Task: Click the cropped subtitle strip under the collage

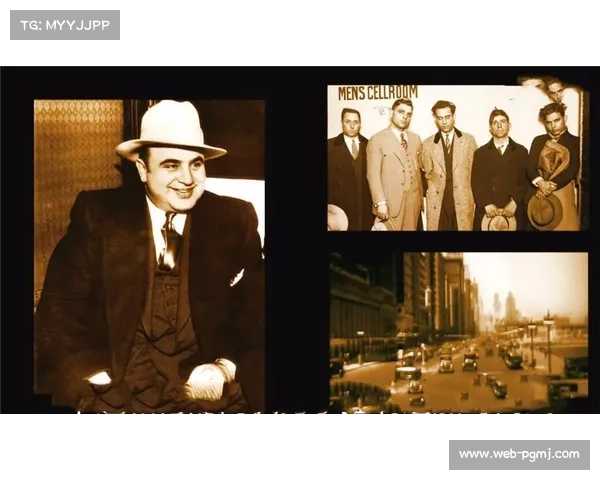Action: 300,411
